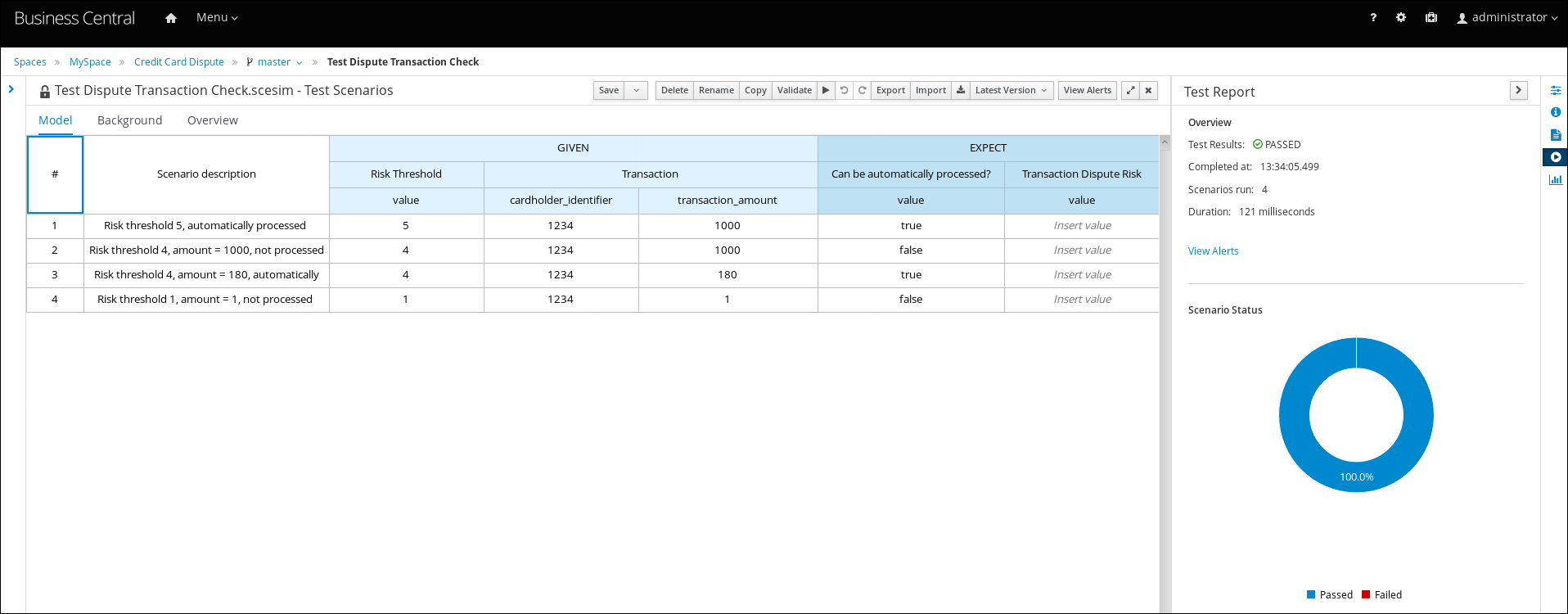Click the redo arrow in the toolbar
Viewport: 1568px width, 614px height.
pos(862,90)
